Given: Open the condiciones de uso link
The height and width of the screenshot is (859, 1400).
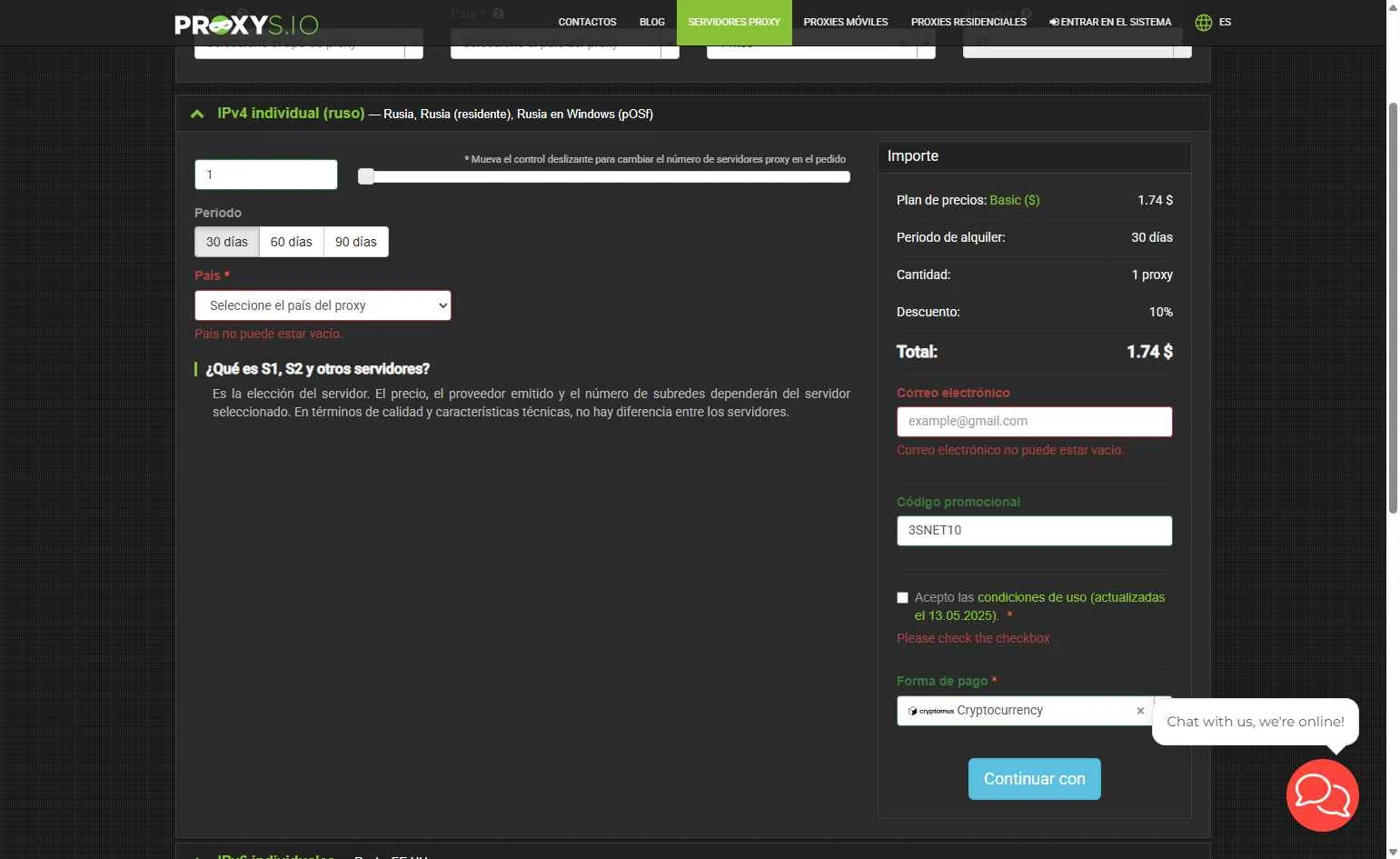Looking at the screenshot, I should pos(1039,606).
